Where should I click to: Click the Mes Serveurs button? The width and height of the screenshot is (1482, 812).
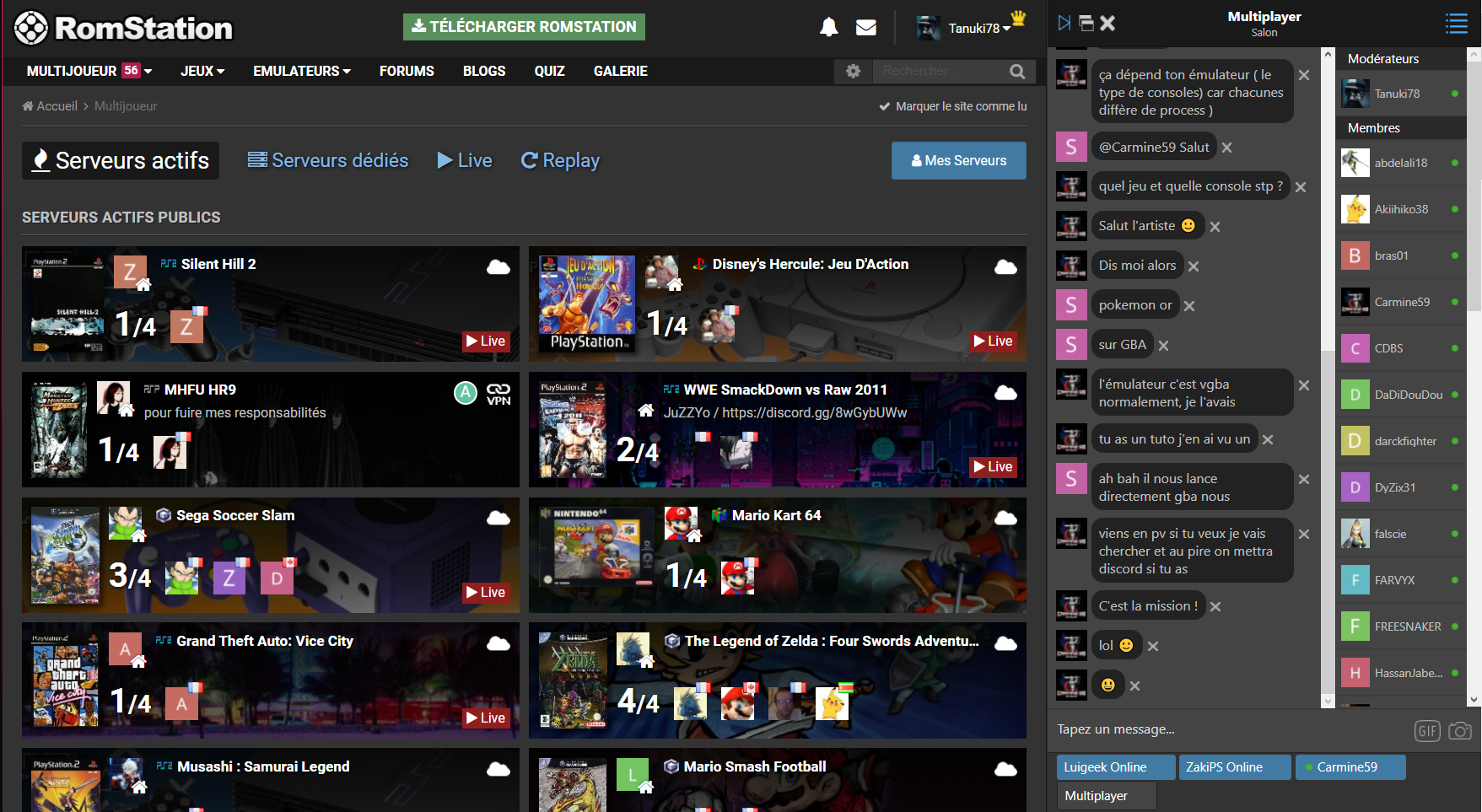point(959,160)
